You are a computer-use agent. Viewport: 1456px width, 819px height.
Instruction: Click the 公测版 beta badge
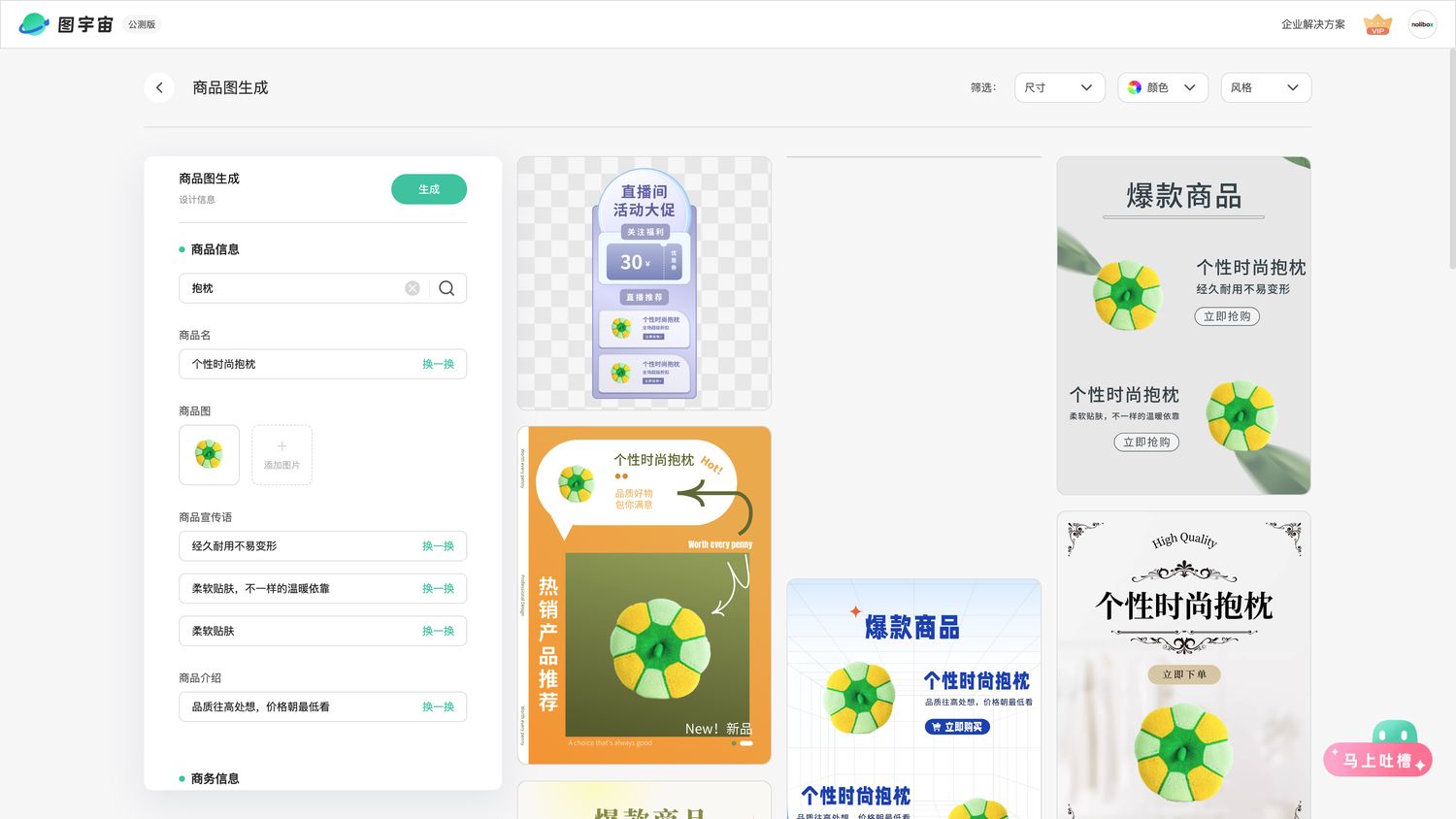(x=142, y=24)
